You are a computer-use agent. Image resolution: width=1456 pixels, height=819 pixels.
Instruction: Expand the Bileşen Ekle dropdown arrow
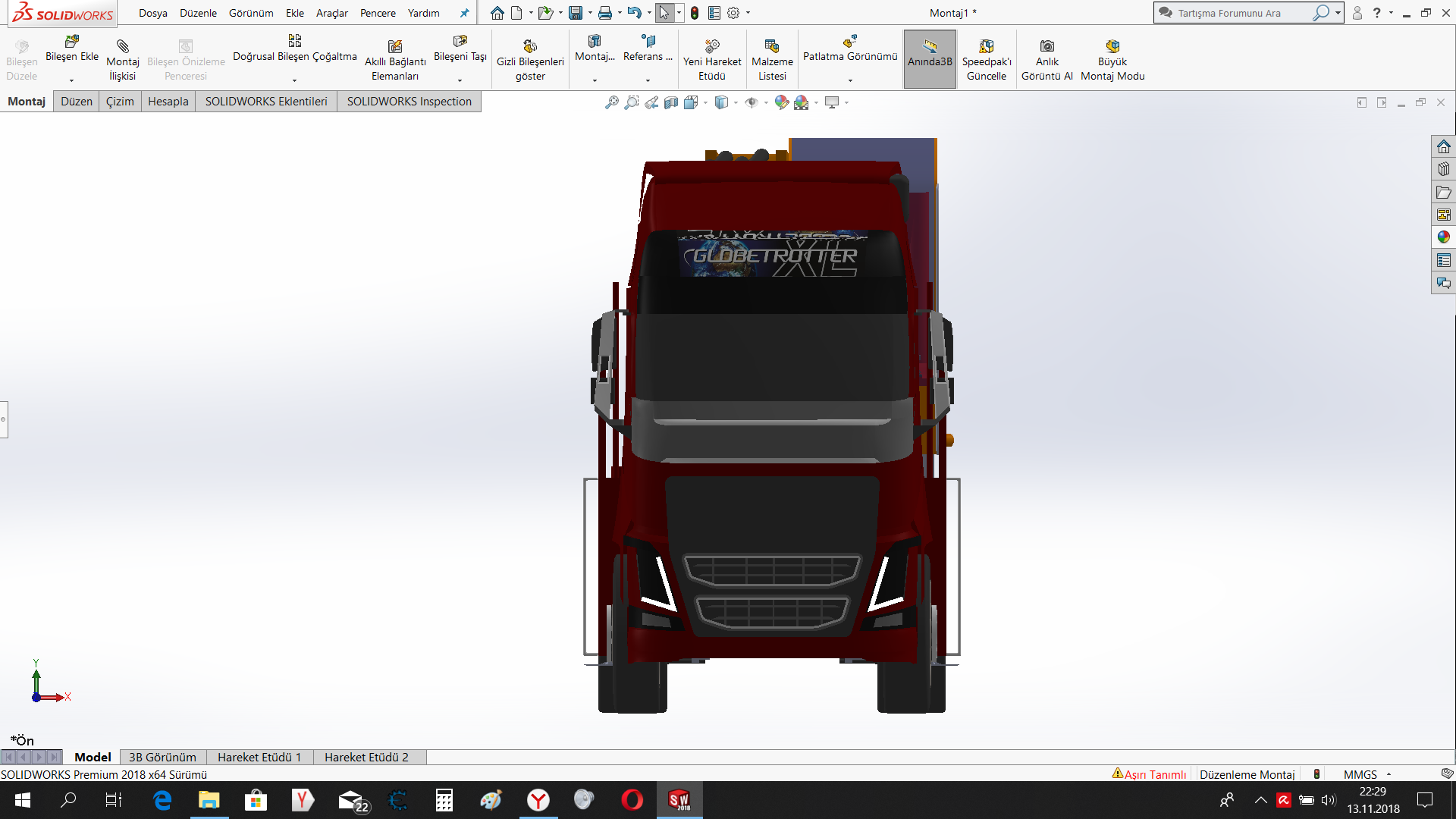pyautogui.click(x=72, y=80)
